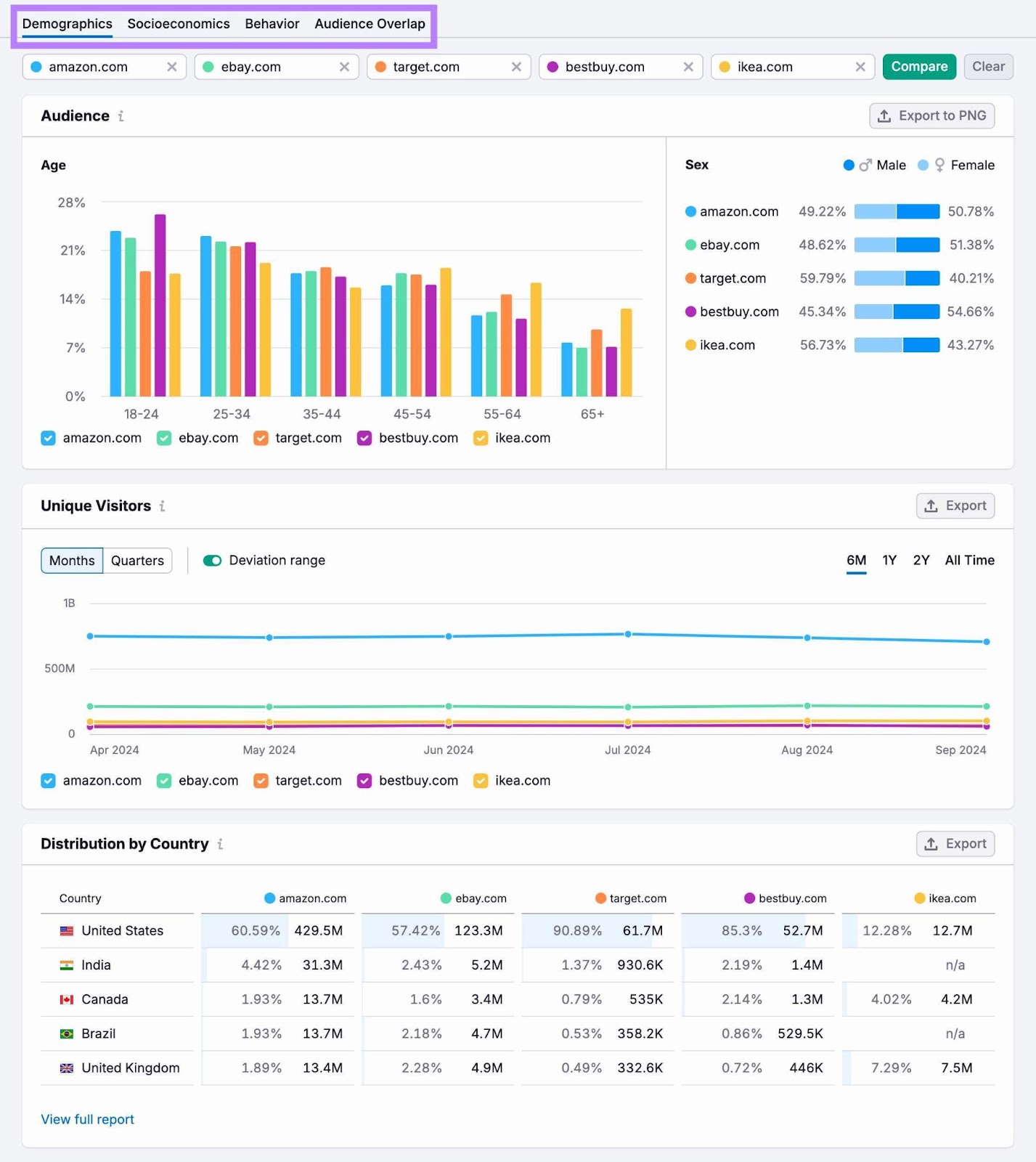This screenshot has height=1162, width=1036.
Task: Uncheck bestbuy.com in Unique Visitors legend
Action: pyautogui.click(x=364, y=781)
